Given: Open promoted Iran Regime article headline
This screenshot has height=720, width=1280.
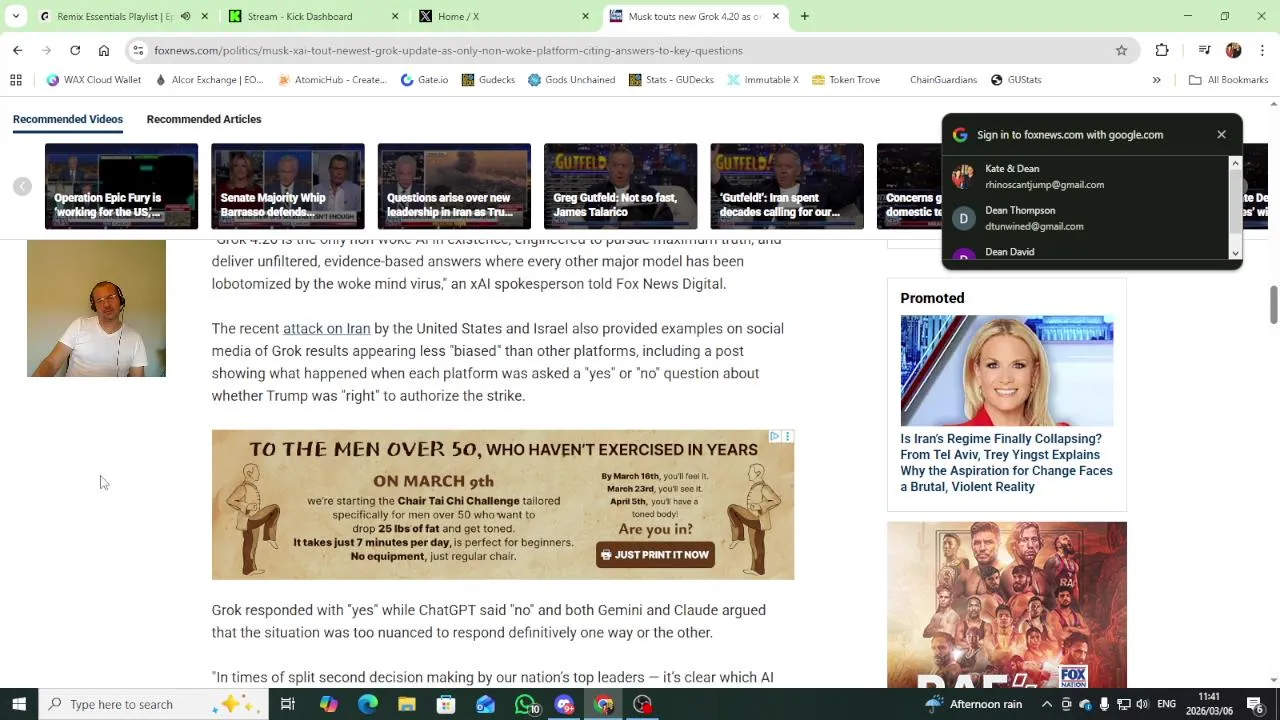Looking at the screenshot, I should pos(1006,463).
